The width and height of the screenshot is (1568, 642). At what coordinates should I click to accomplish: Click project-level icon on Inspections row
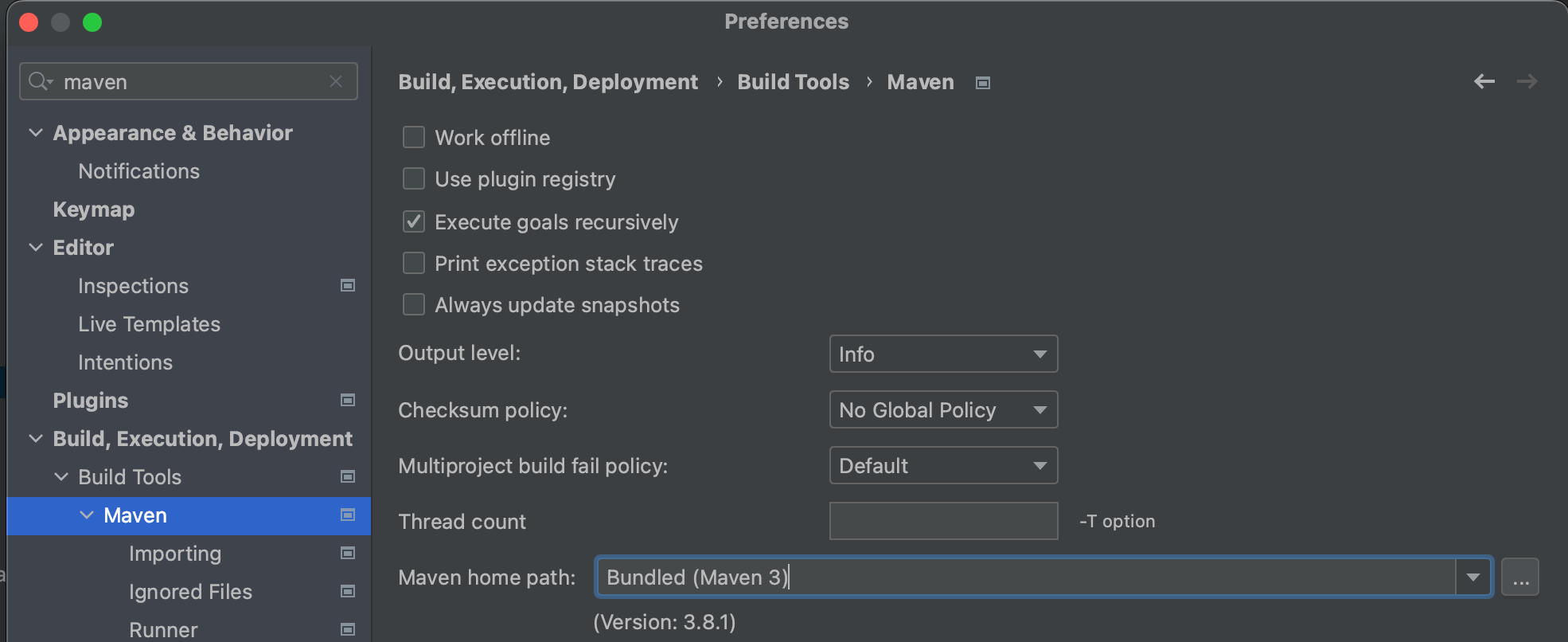click(x=348, y=285)
